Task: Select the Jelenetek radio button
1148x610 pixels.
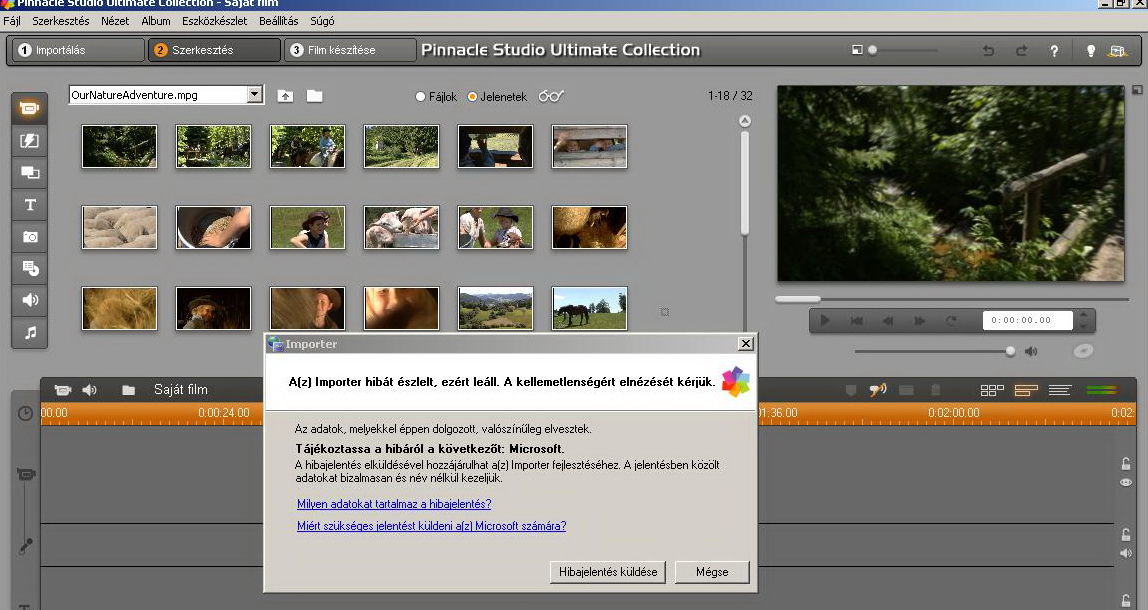Action: (x=472, y=97)
